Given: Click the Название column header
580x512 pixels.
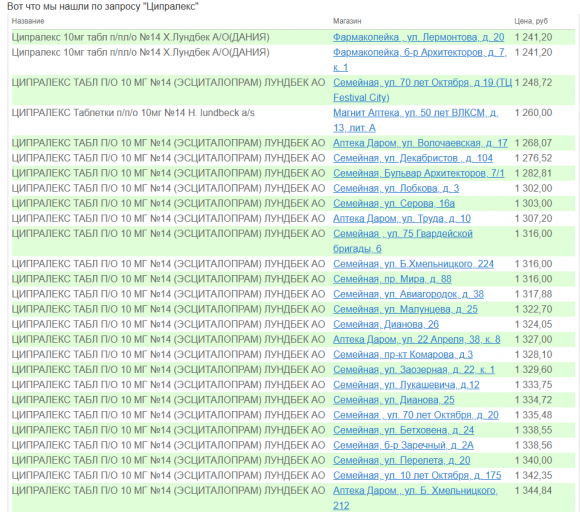Looking at the screenshot, I should coord(28,21).
